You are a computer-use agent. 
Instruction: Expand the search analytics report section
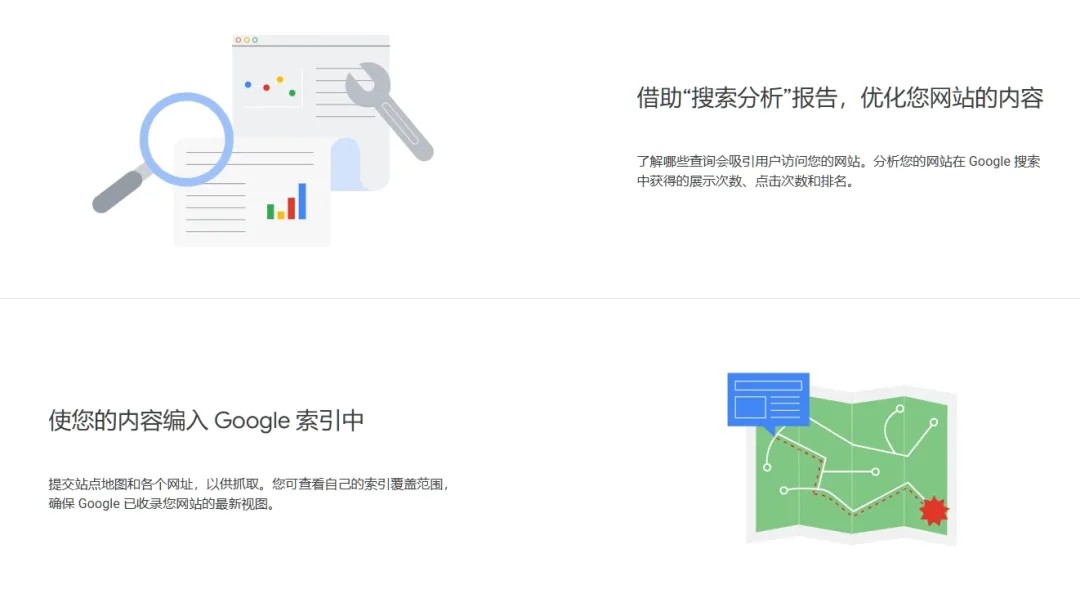838,99
